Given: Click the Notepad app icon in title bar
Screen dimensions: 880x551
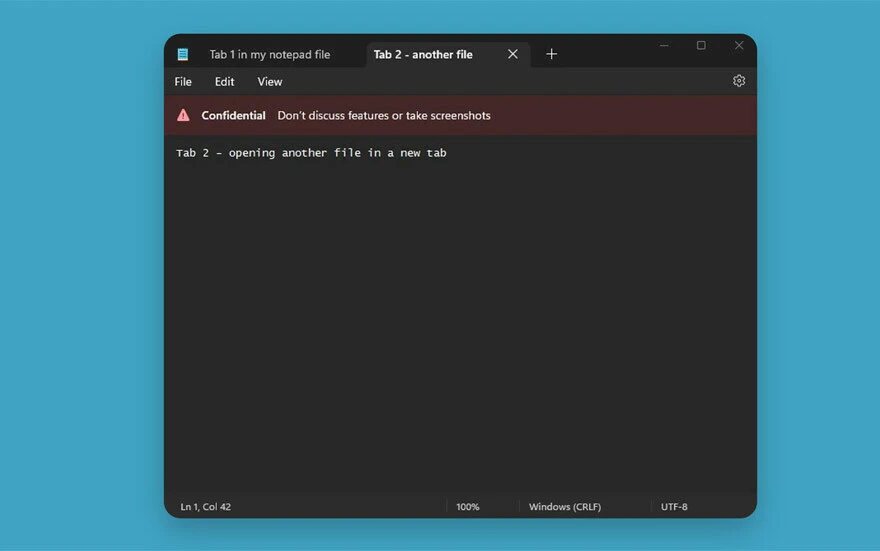Looking at the screenshot, I should 183,54.
